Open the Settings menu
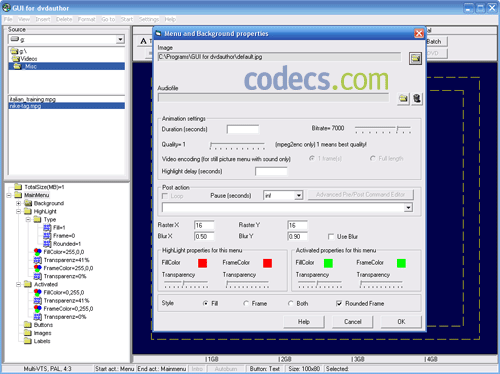Screen dimensions: 500x374 click(x=149, y=19)
